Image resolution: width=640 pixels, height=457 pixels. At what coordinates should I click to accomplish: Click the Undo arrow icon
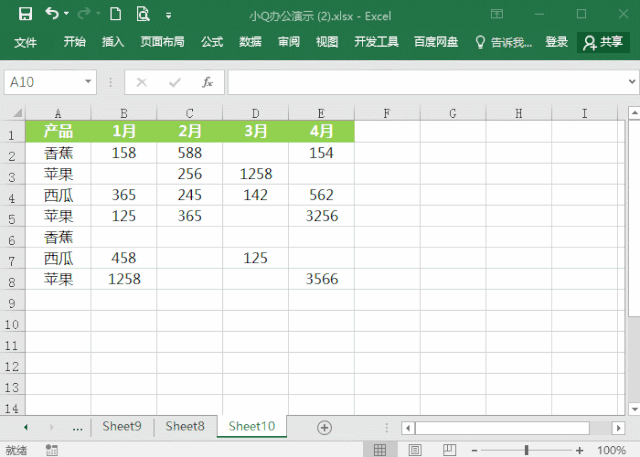52,13
